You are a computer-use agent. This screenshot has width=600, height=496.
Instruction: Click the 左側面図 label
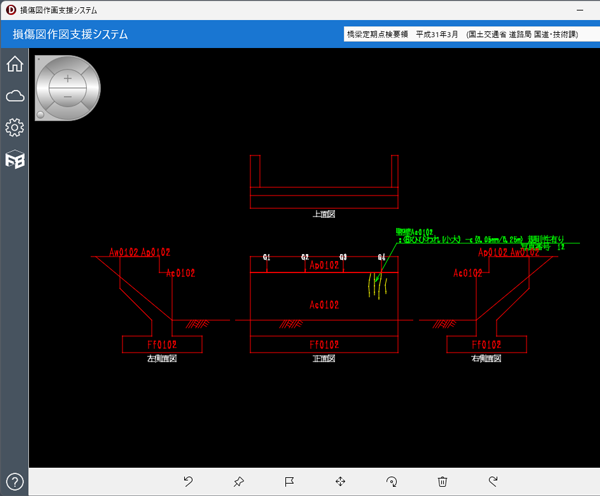point(162,359)
